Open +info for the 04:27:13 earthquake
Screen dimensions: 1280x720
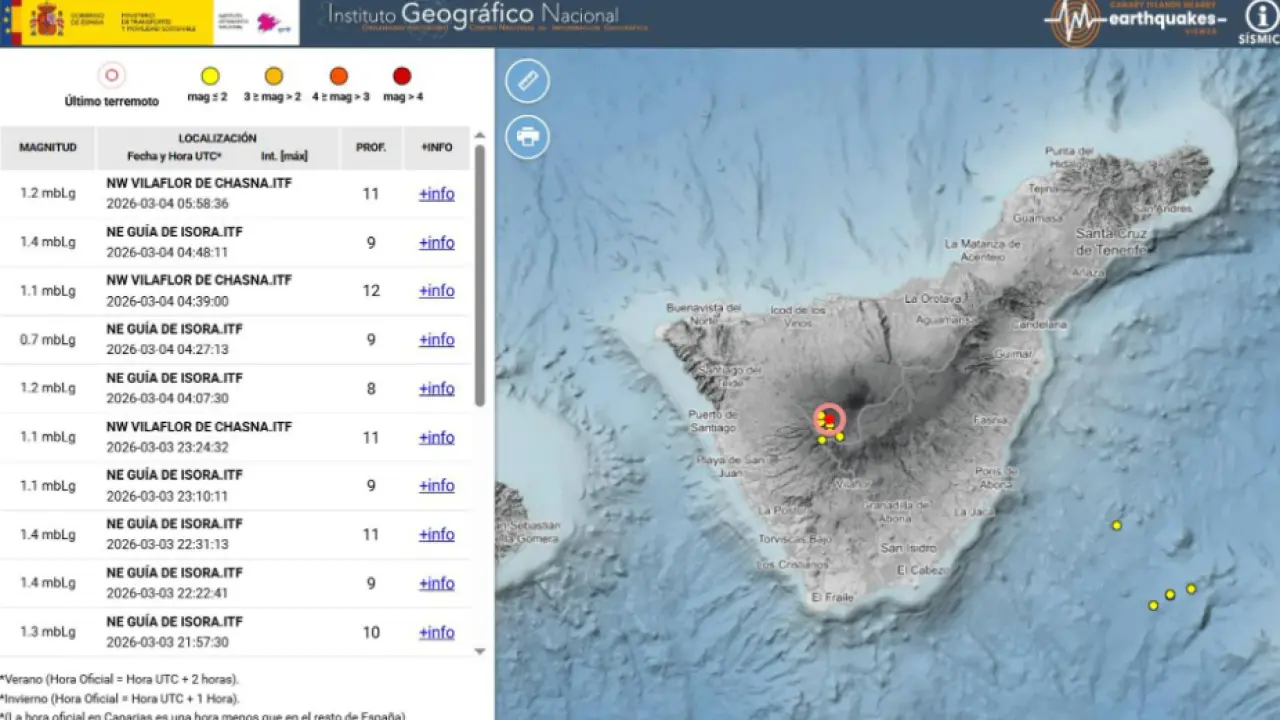pyautogui.click(x=436, y=340)
